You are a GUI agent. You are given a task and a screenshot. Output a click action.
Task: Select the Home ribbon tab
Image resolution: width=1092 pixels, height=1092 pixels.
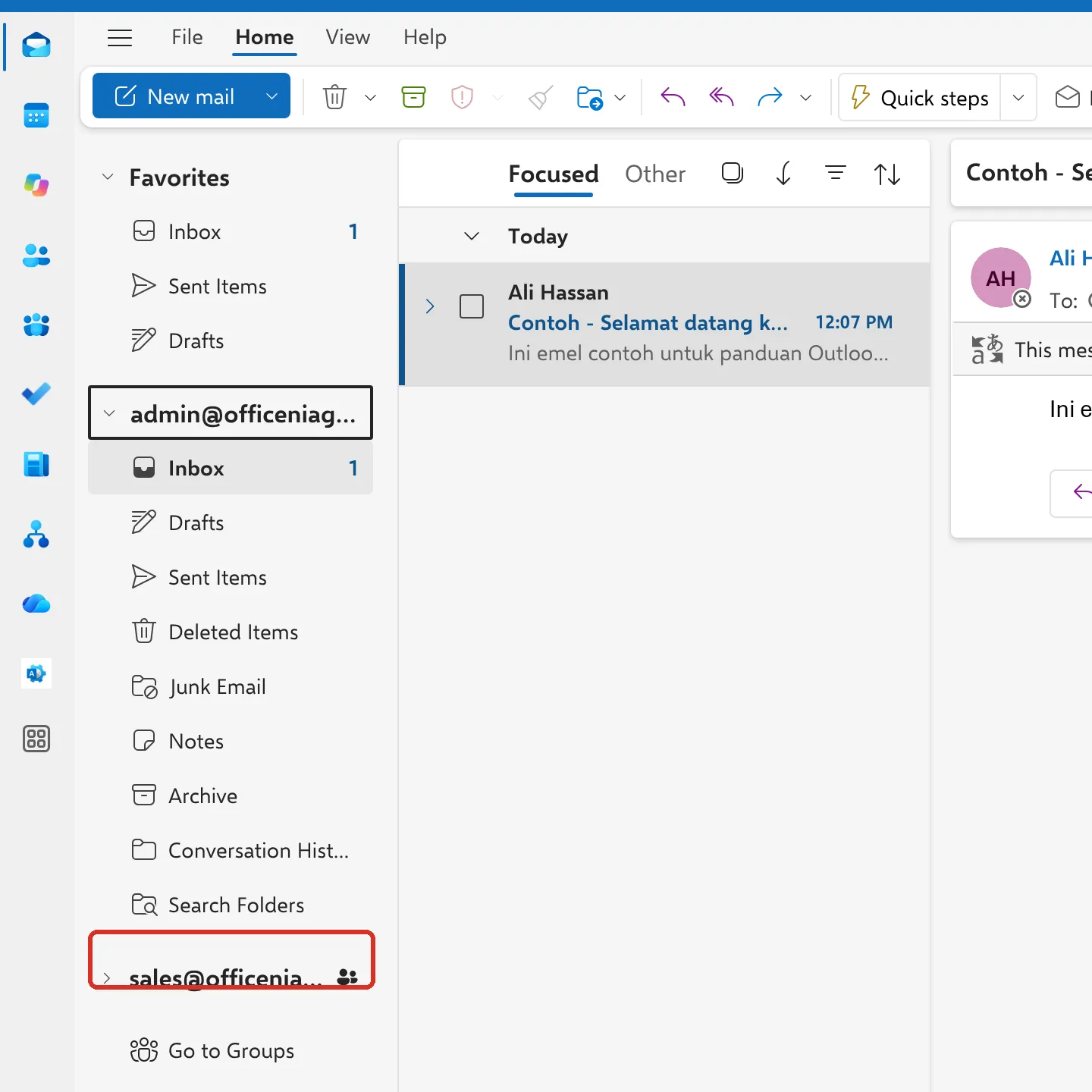point(265,37)
